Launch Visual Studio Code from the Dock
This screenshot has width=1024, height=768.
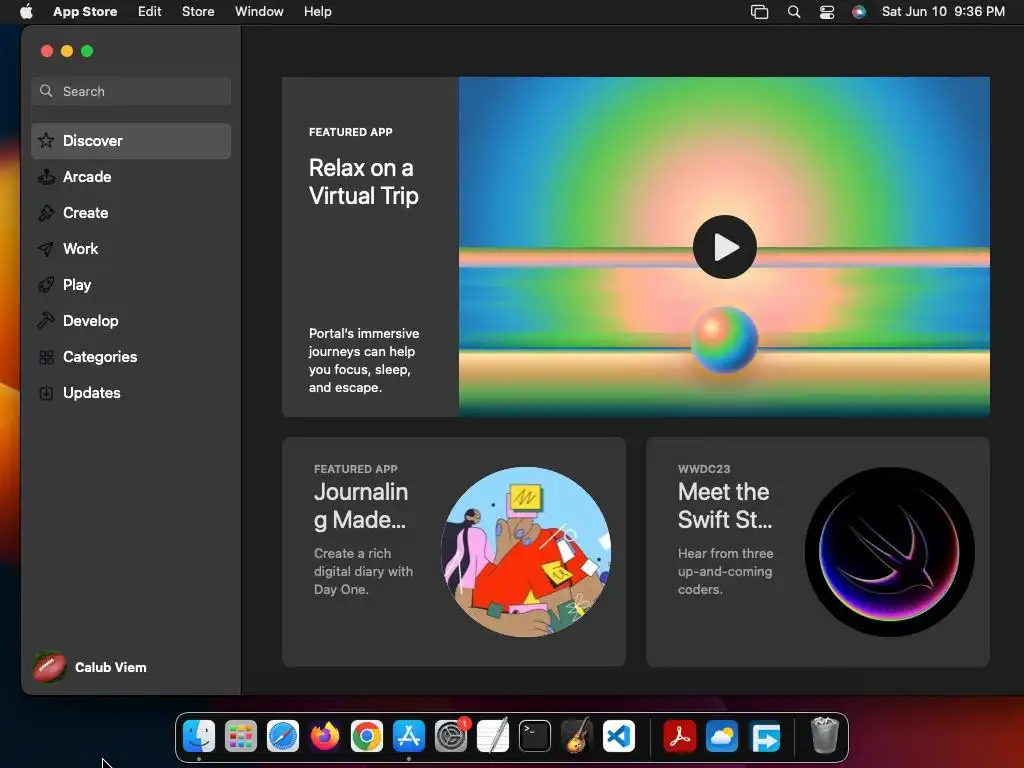pyautogui.click(x=619, y=737)
